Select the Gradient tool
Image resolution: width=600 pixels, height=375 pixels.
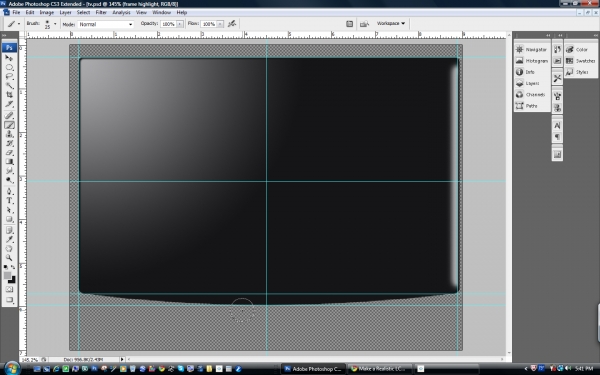pyautogui.click(x=9, y=161)
